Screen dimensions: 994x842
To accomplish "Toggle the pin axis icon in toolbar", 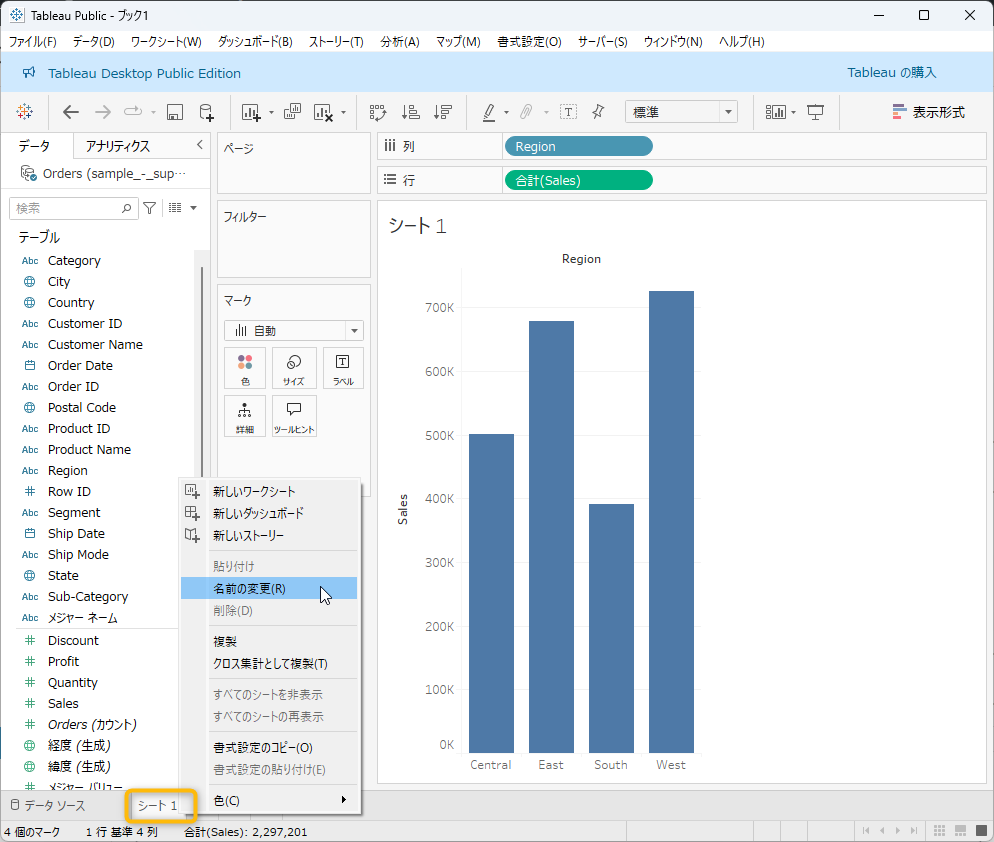I will pyautogui.click(x=598, y=112).
